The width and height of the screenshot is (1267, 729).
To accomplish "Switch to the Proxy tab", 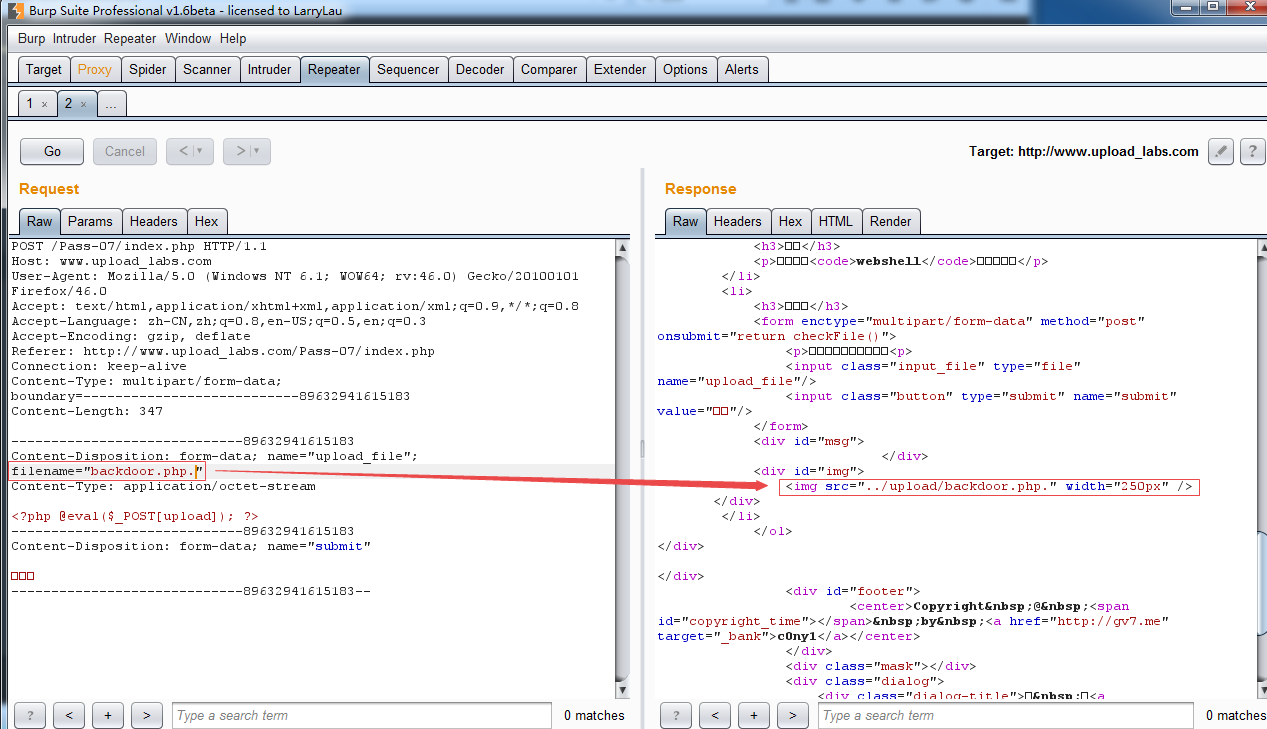I will pos(95,69).
